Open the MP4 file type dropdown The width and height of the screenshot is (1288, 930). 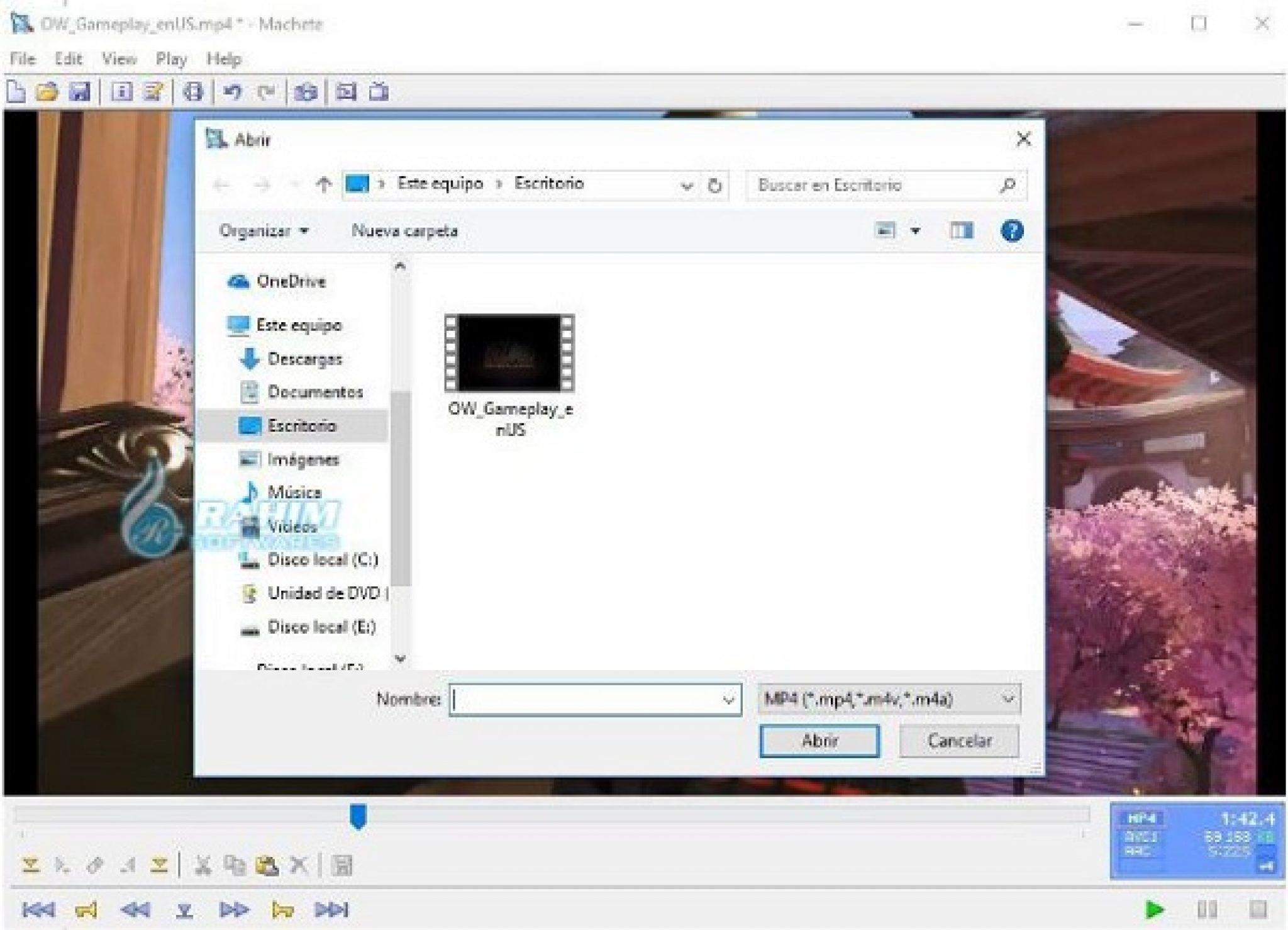pyautogui.click(x=1009, y=698)
